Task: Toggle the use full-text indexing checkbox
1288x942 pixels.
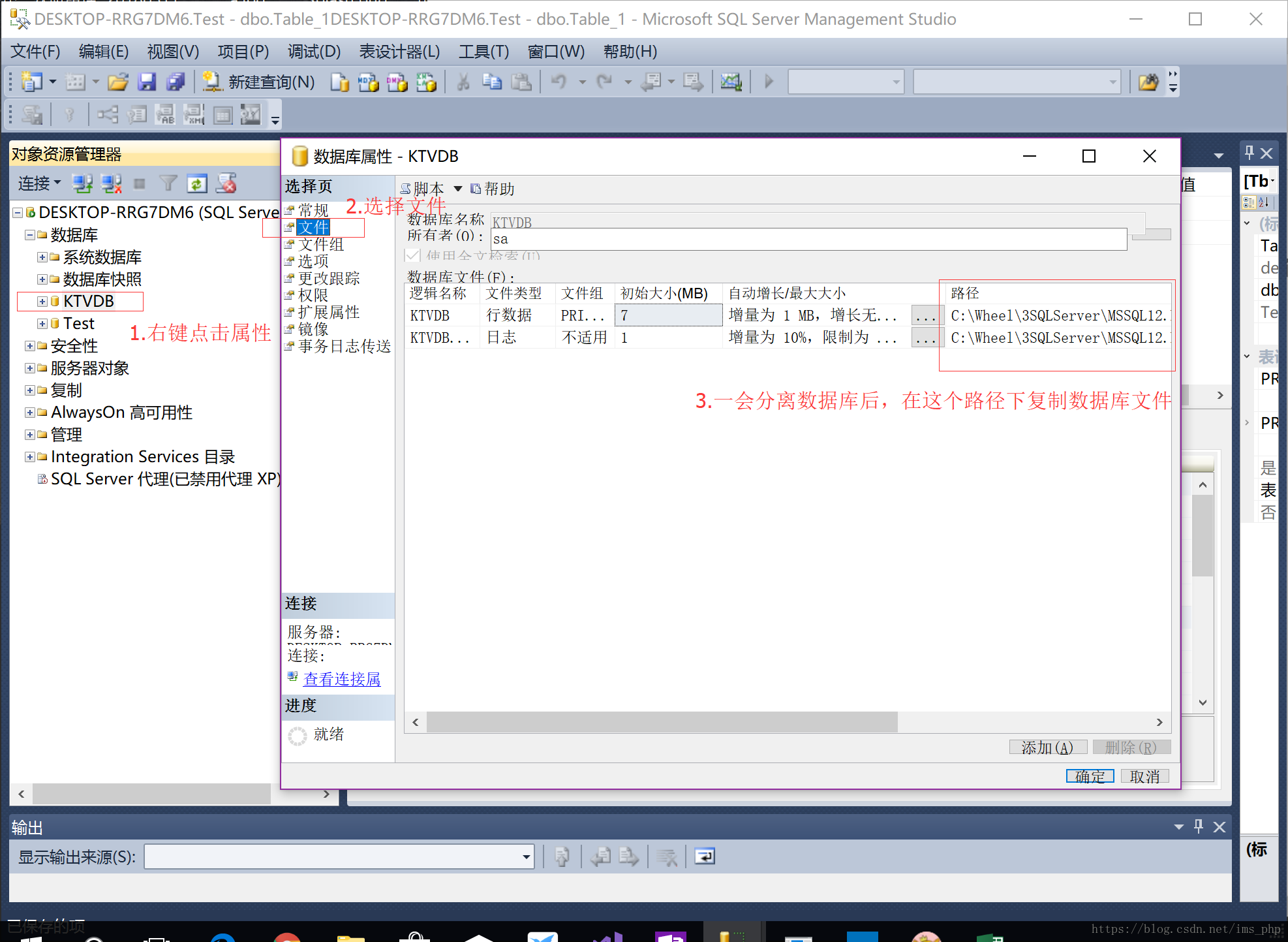Action: (x=412, y=255)
